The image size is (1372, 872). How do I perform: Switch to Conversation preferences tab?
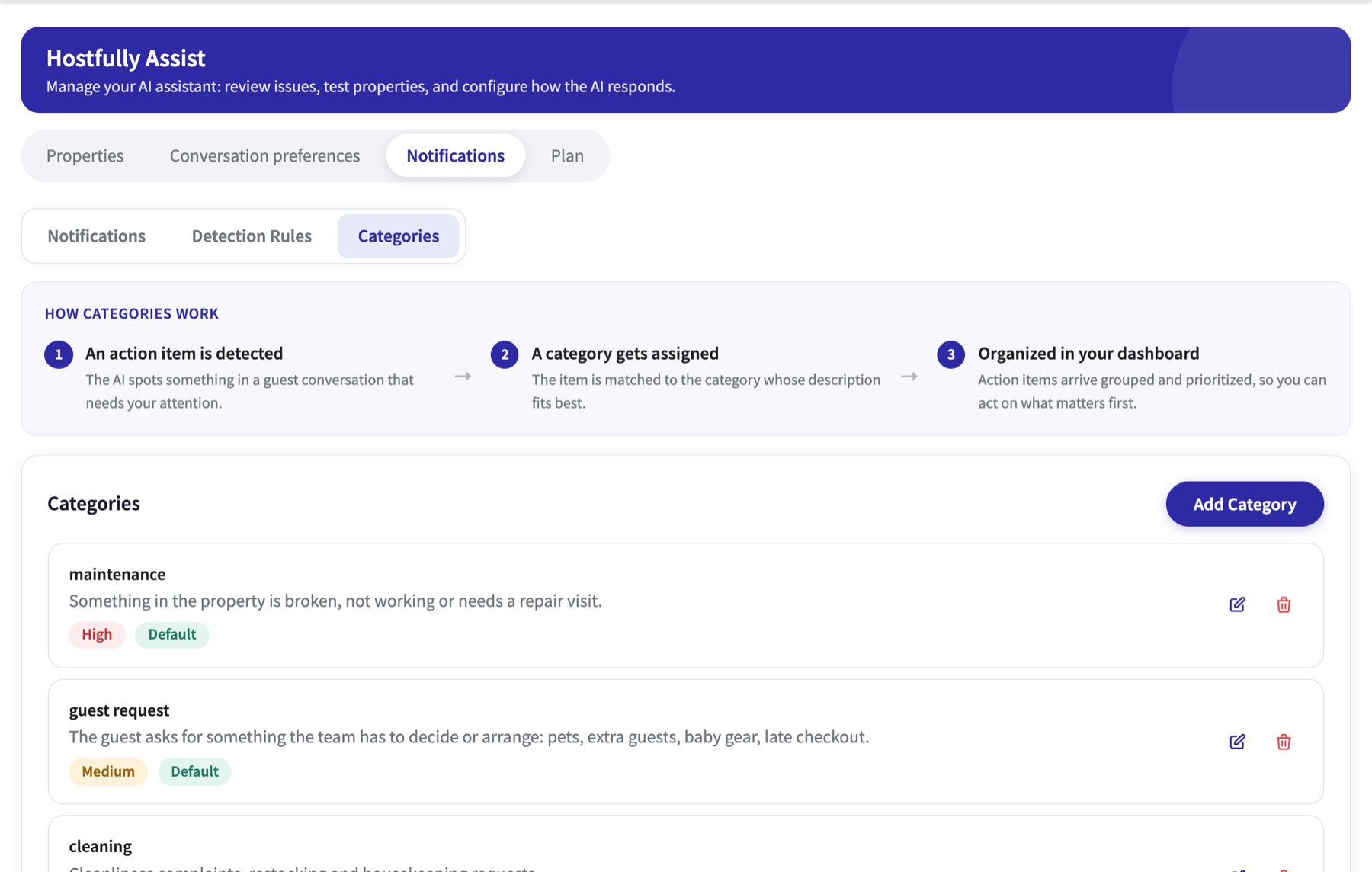pyautogui.click(x=264, y=155)
